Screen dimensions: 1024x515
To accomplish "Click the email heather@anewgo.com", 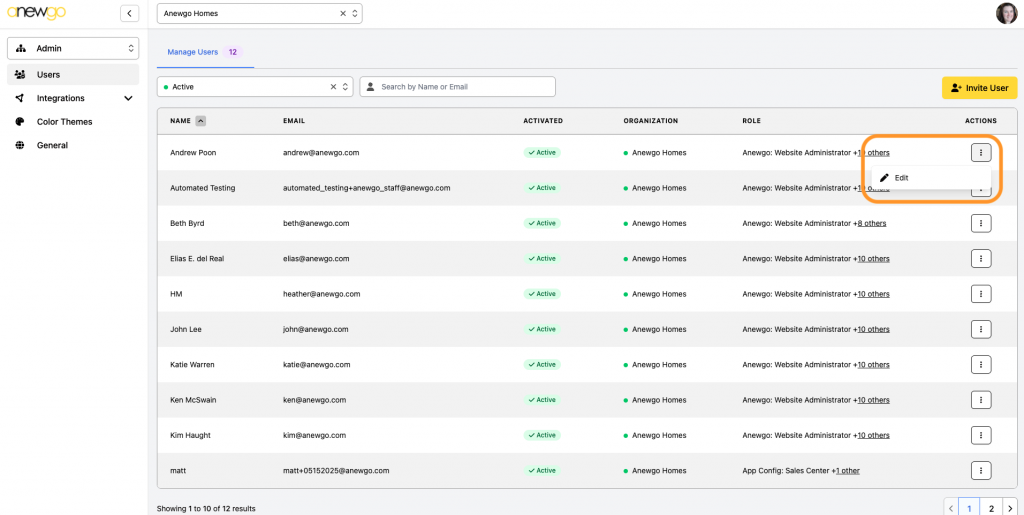I will tap(322, 294).
